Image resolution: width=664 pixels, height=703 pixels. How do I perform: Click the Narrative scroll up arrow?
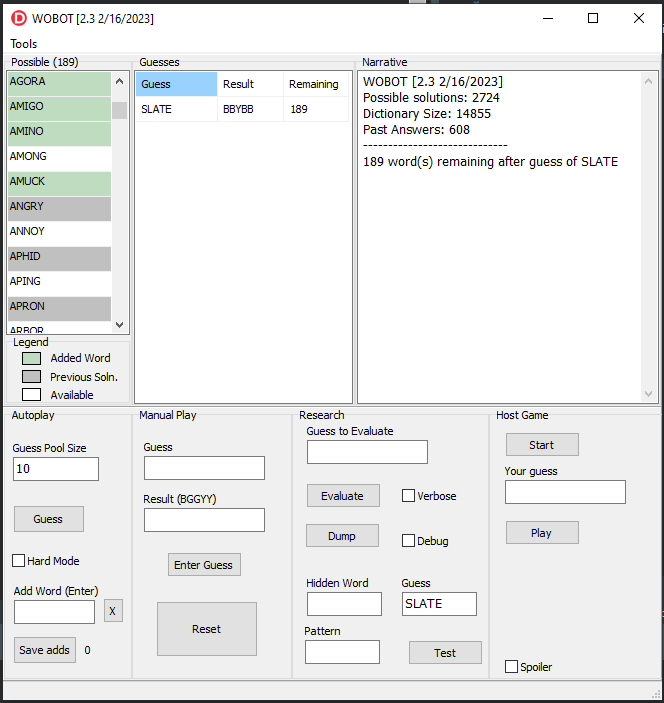coord(648,81)
